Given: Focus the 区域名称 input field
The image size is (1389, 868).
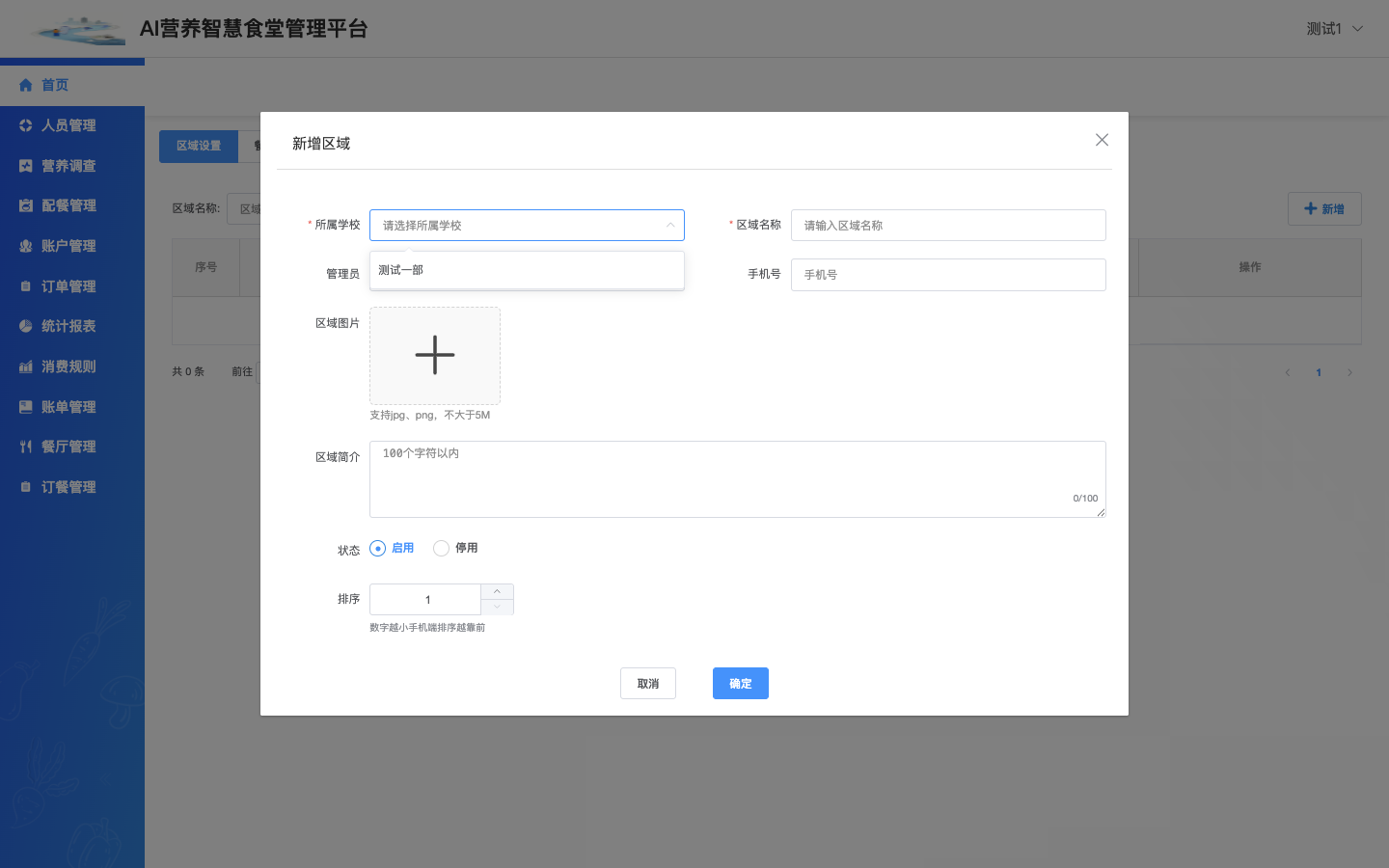Looking at the screenshot, I should (x=948, y=225).
